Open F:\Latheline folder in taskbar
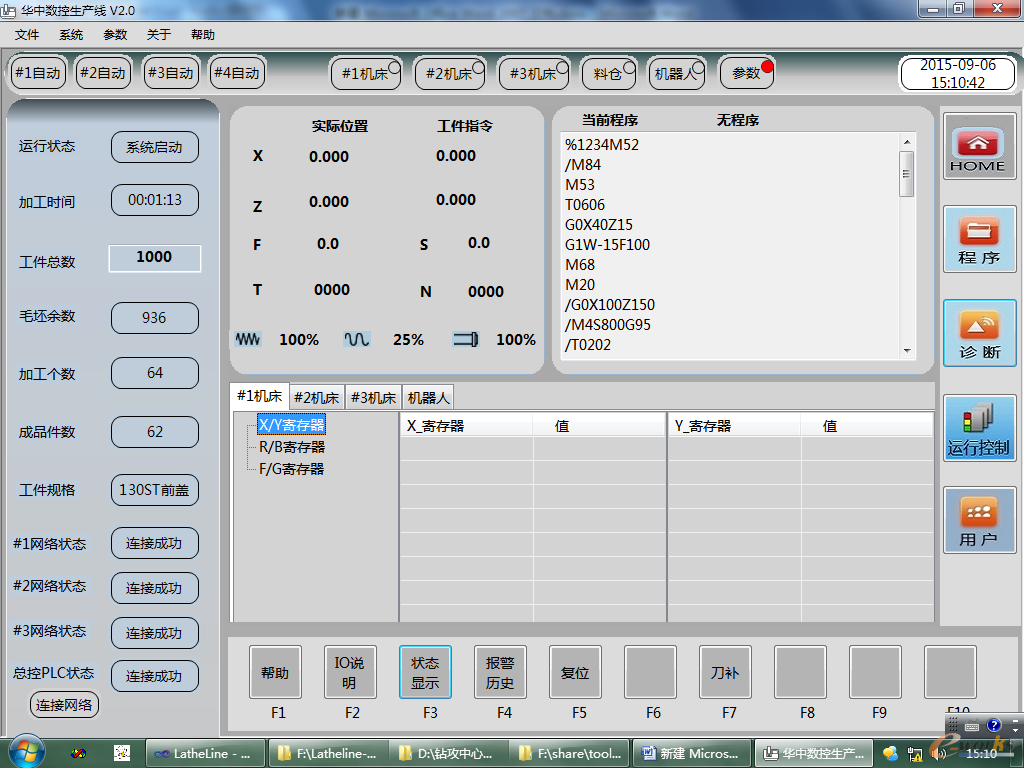 (x=328, y=753)
